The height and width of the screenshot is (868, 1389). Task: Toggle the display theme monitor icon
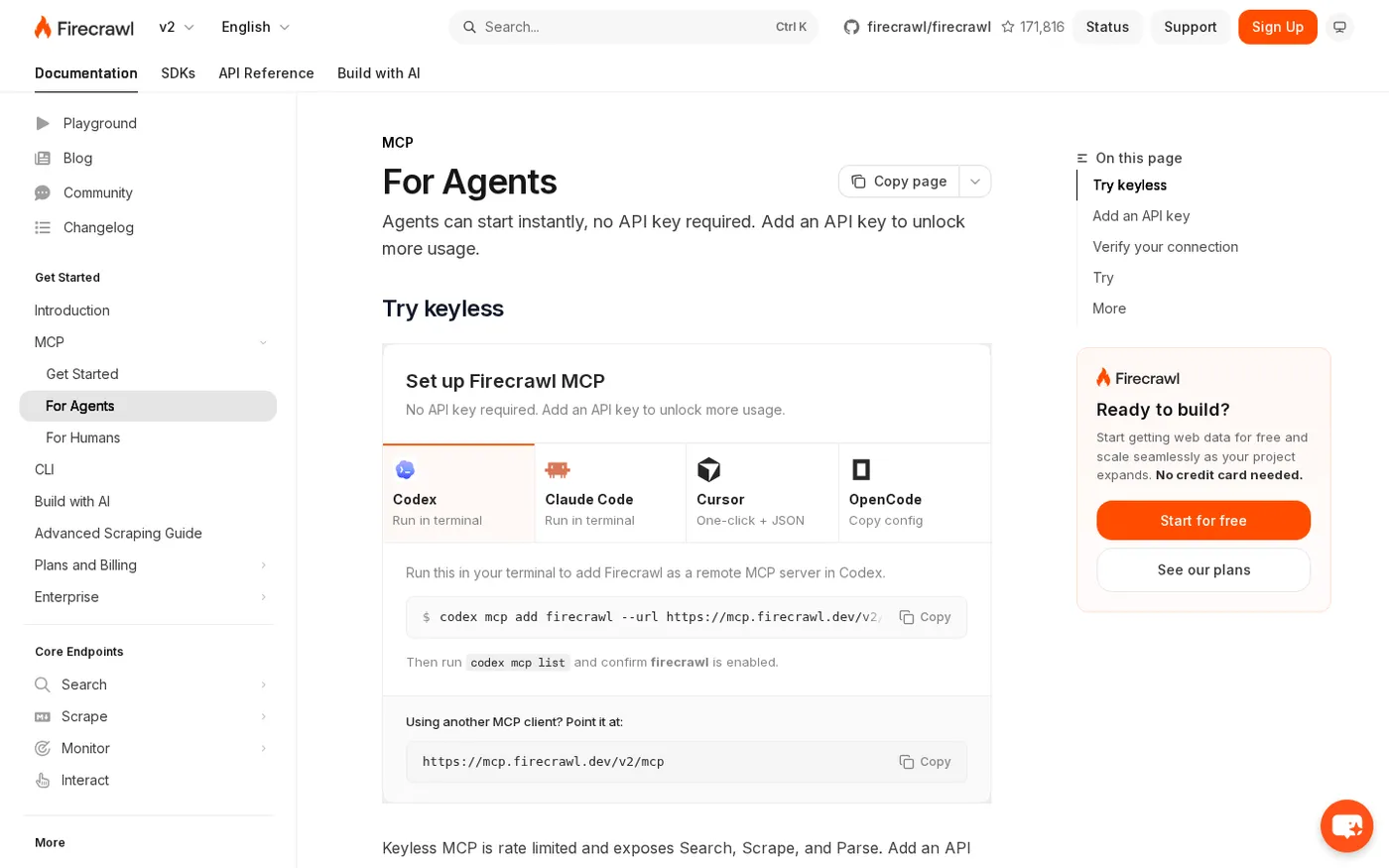tap(1339, 27)
